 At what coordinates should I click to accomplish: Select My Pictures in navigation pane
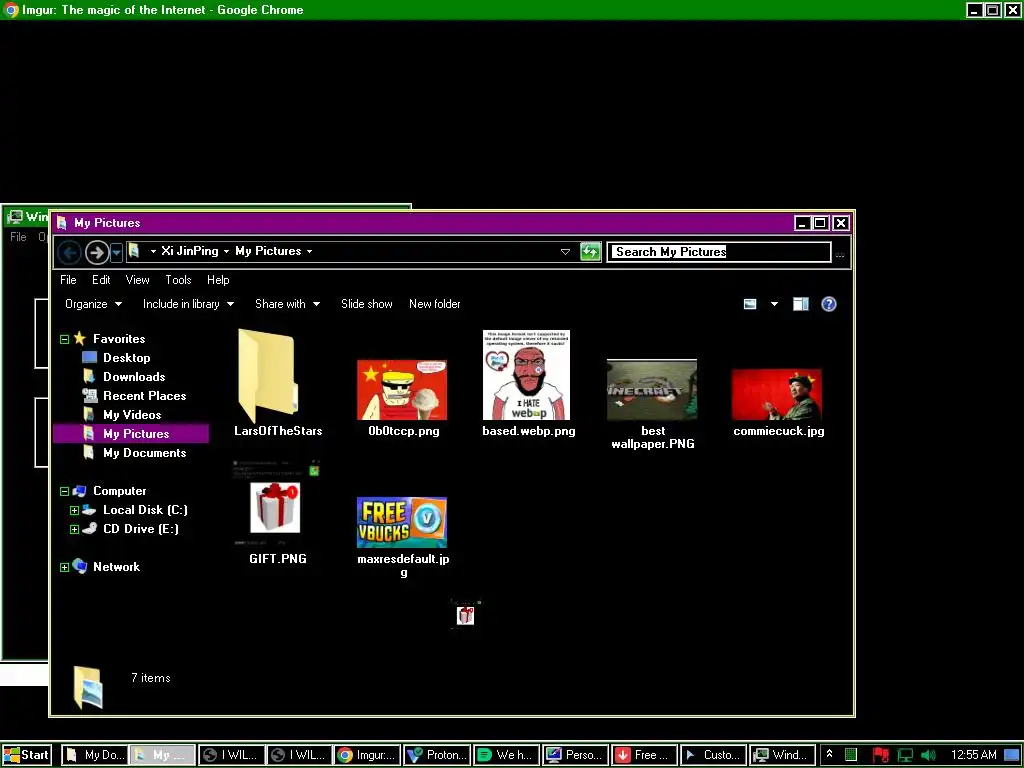tap(136, 434)
